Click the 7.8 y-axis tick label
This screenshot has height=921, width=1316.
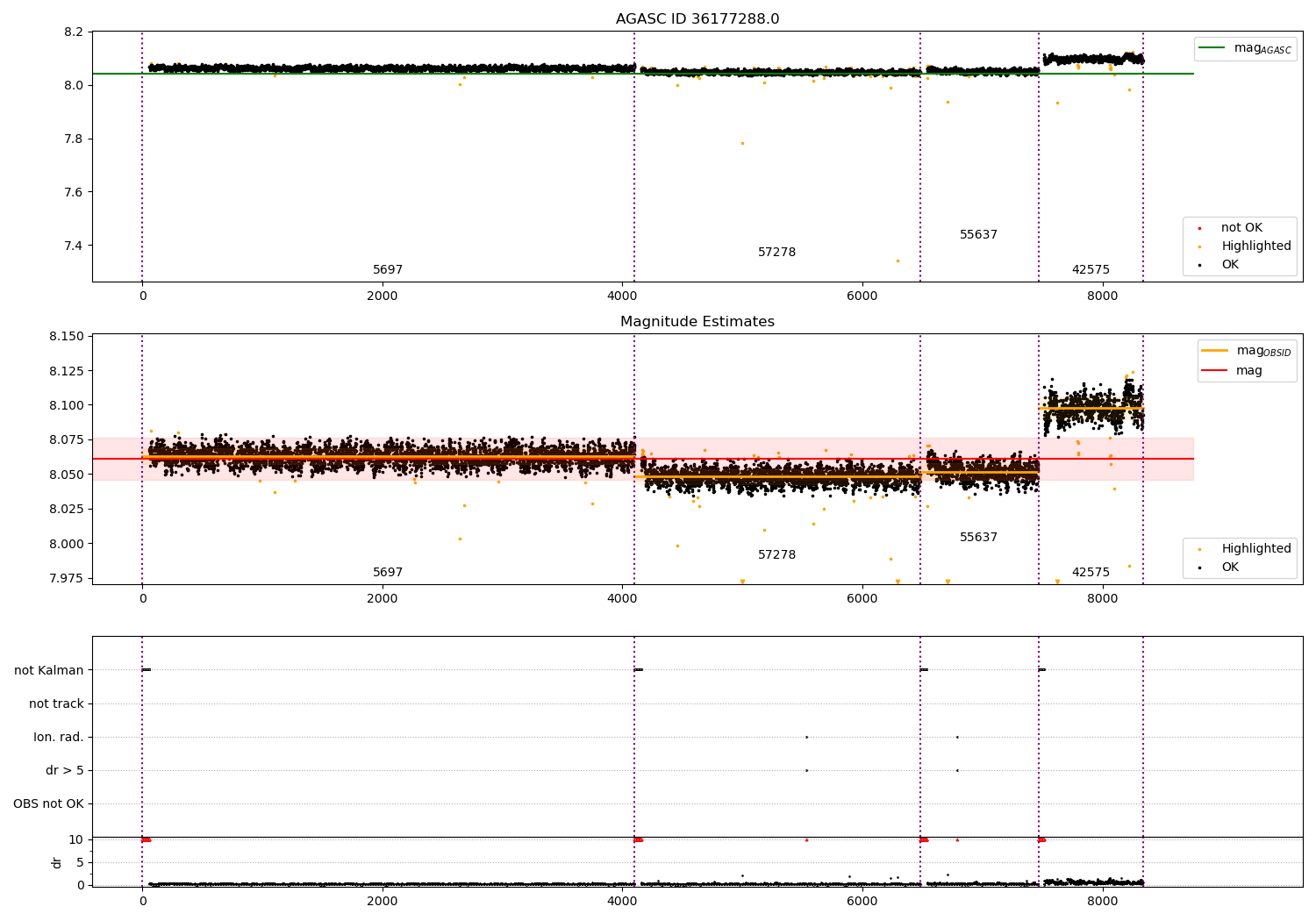click(75, 139)
